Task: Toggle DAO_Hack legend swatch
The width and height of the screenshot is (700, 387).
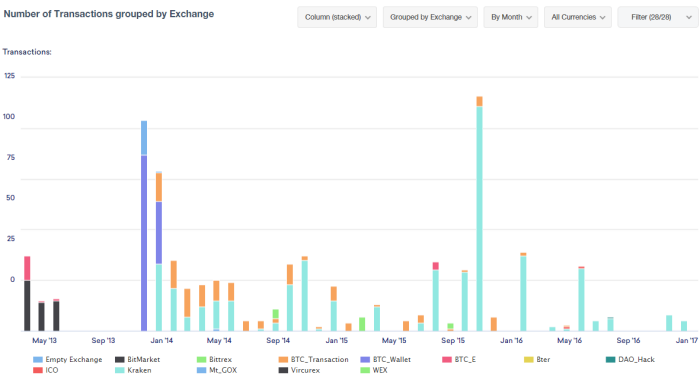Action: coord(611,359)
